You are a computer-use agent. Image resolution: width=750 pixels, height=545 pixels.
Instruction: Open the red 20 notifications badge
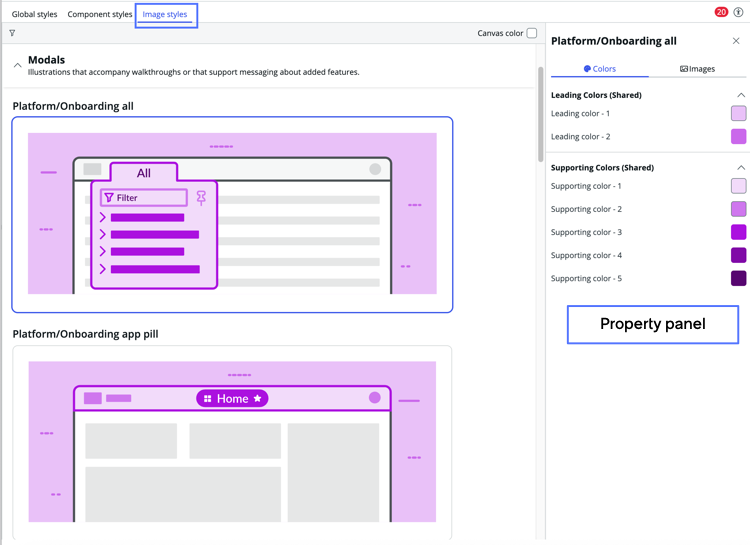click(721, 12)
